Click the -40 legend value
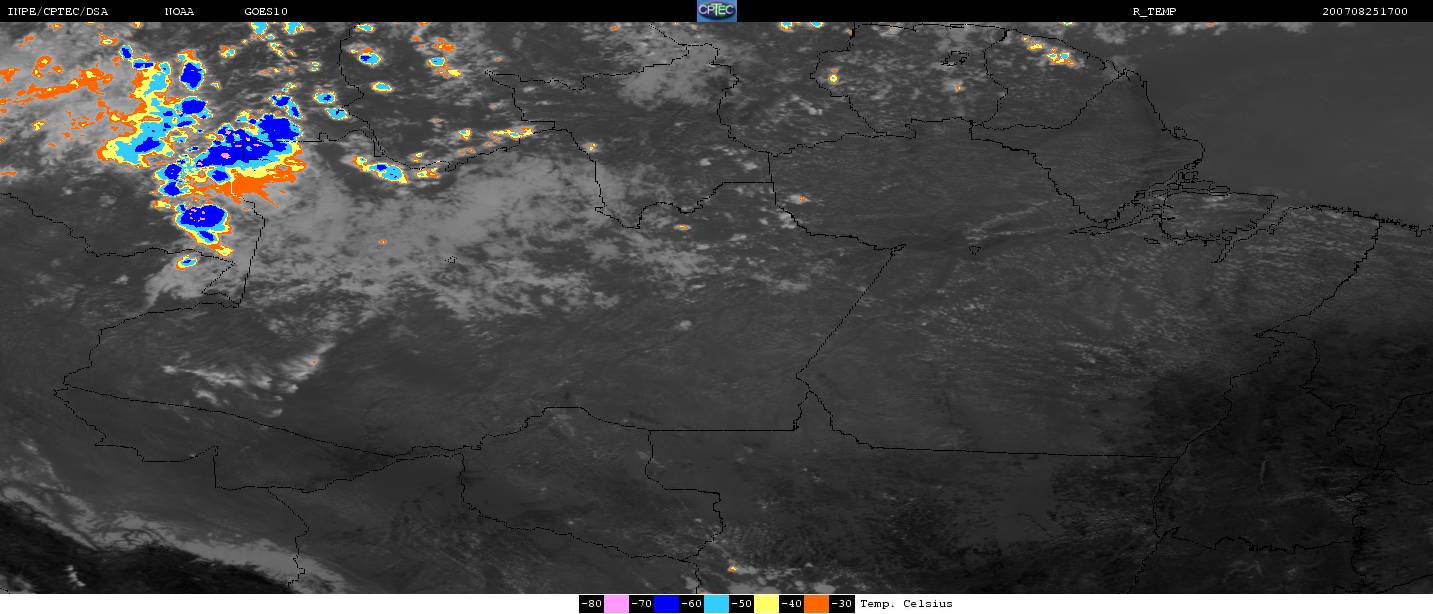Viewport: 1433px width, 614px height. (x=791, y=604)
